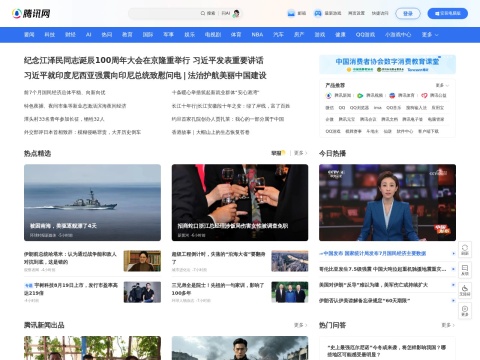Open 小游戏中心 in the navigation bar
The image size is (480, 360).
(x=398, y=34)
